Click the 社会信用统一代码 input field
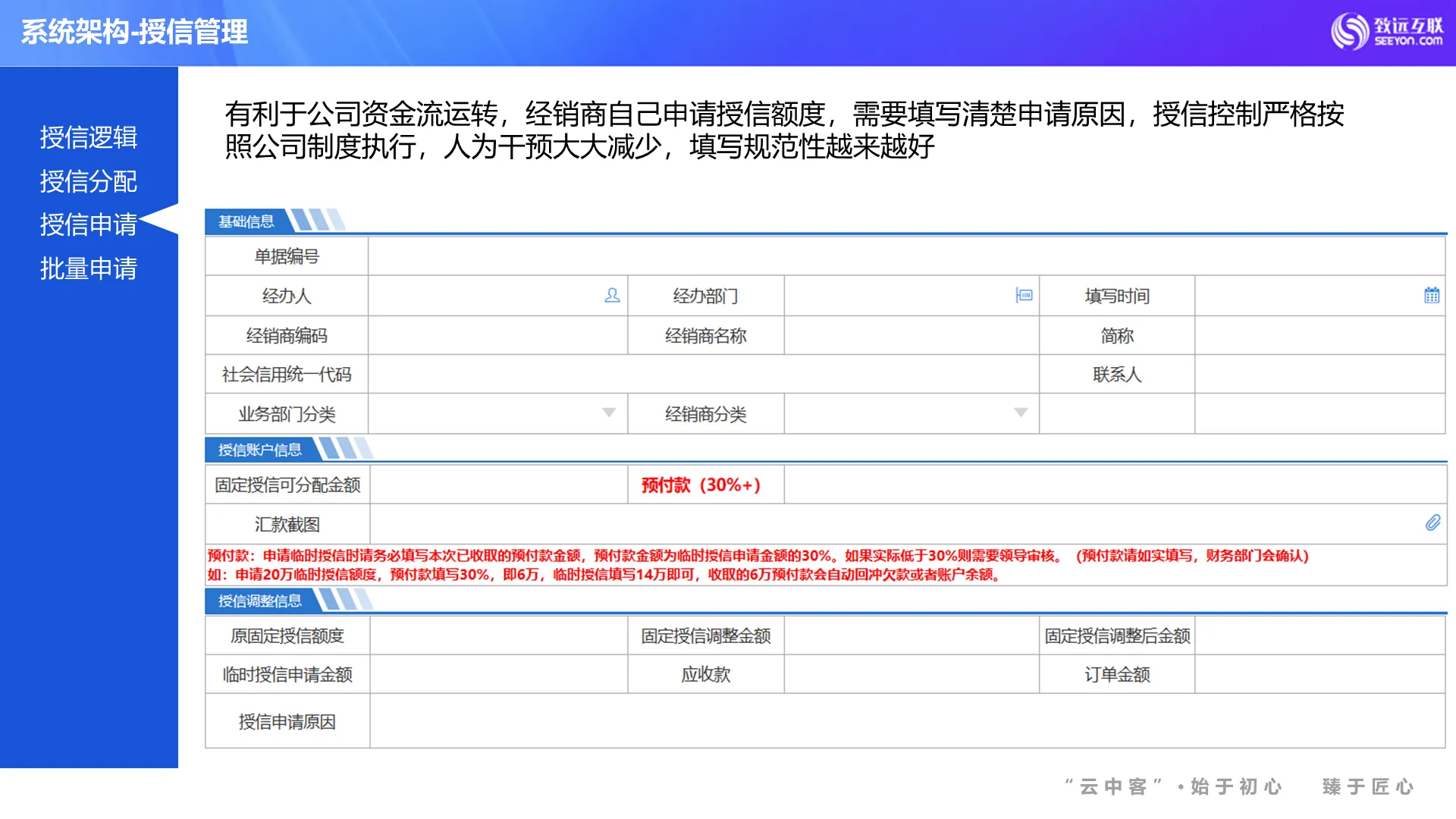The width and height of the screenshot is (1456, 819). pyautogui.click(x=704, y=374)
